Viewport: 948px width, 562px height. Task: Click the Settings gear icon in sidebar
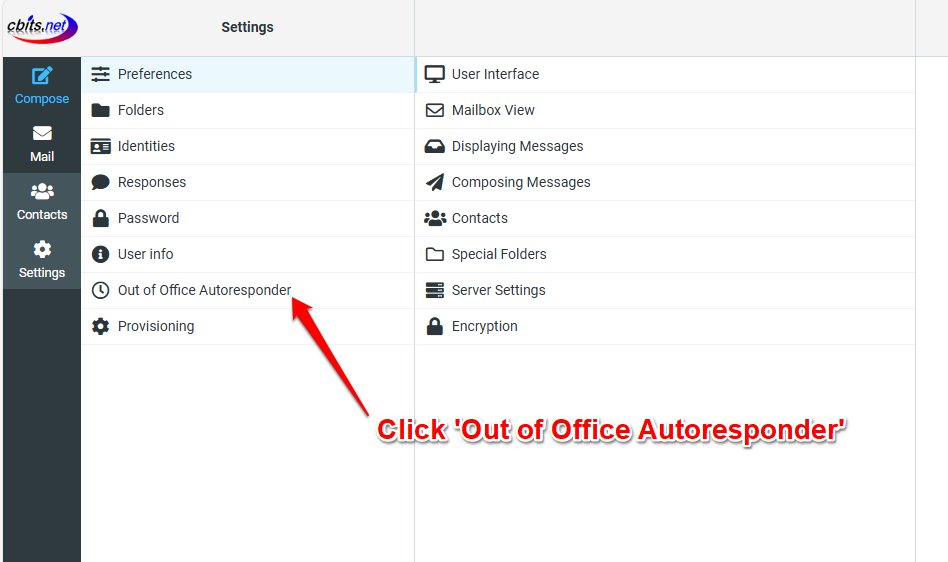42,249
